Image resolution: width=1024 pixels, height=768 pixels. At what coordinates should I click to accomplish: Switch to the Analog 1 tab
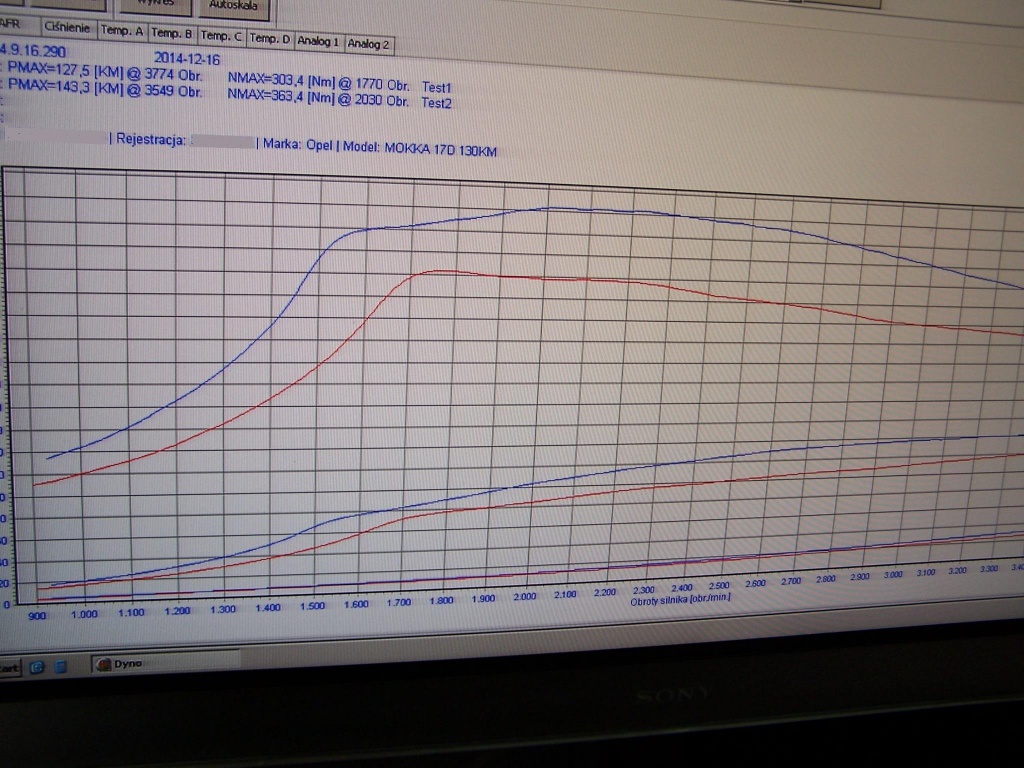318,42
